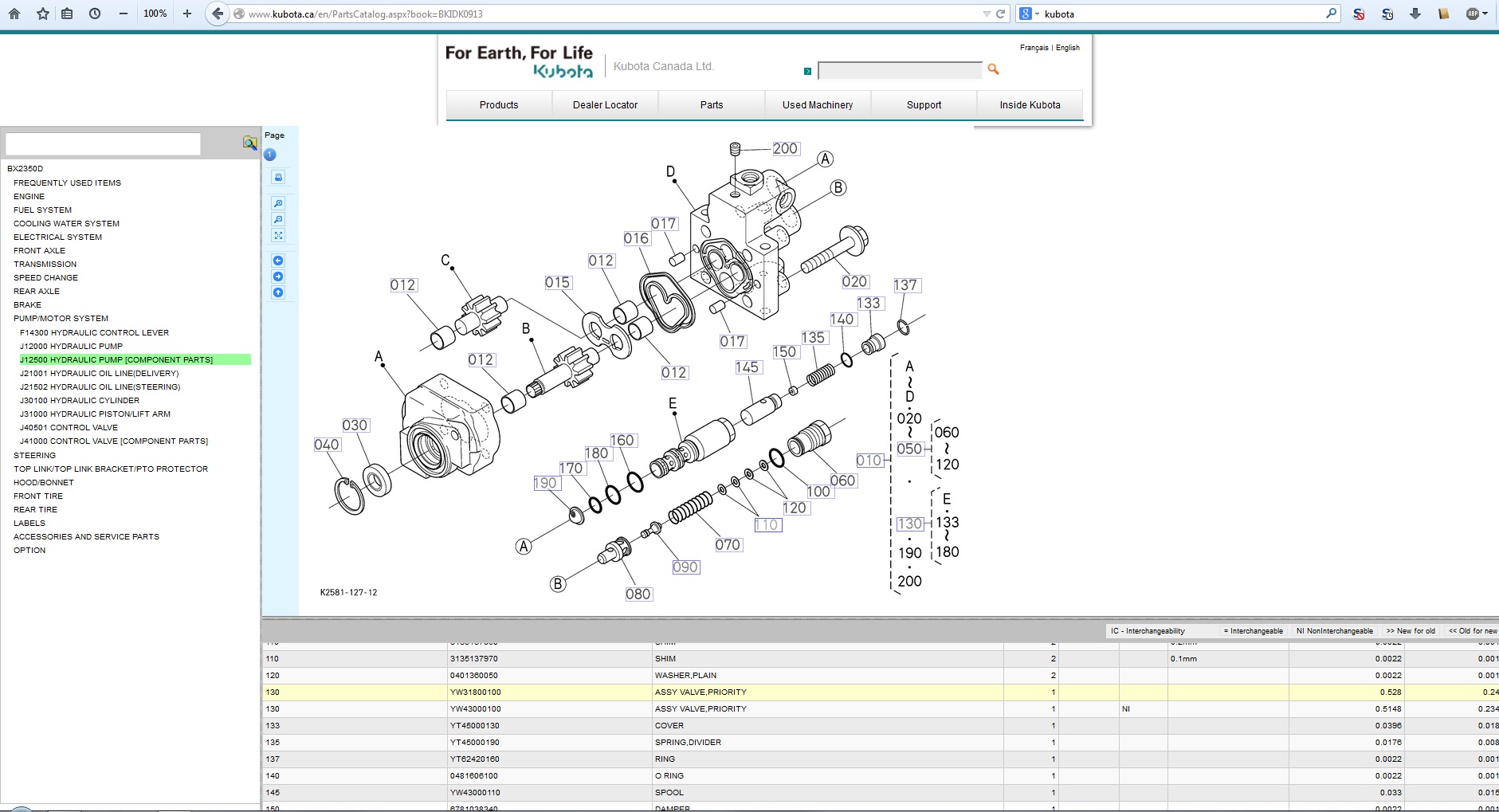Select page 1 indicator

[270, 155]
